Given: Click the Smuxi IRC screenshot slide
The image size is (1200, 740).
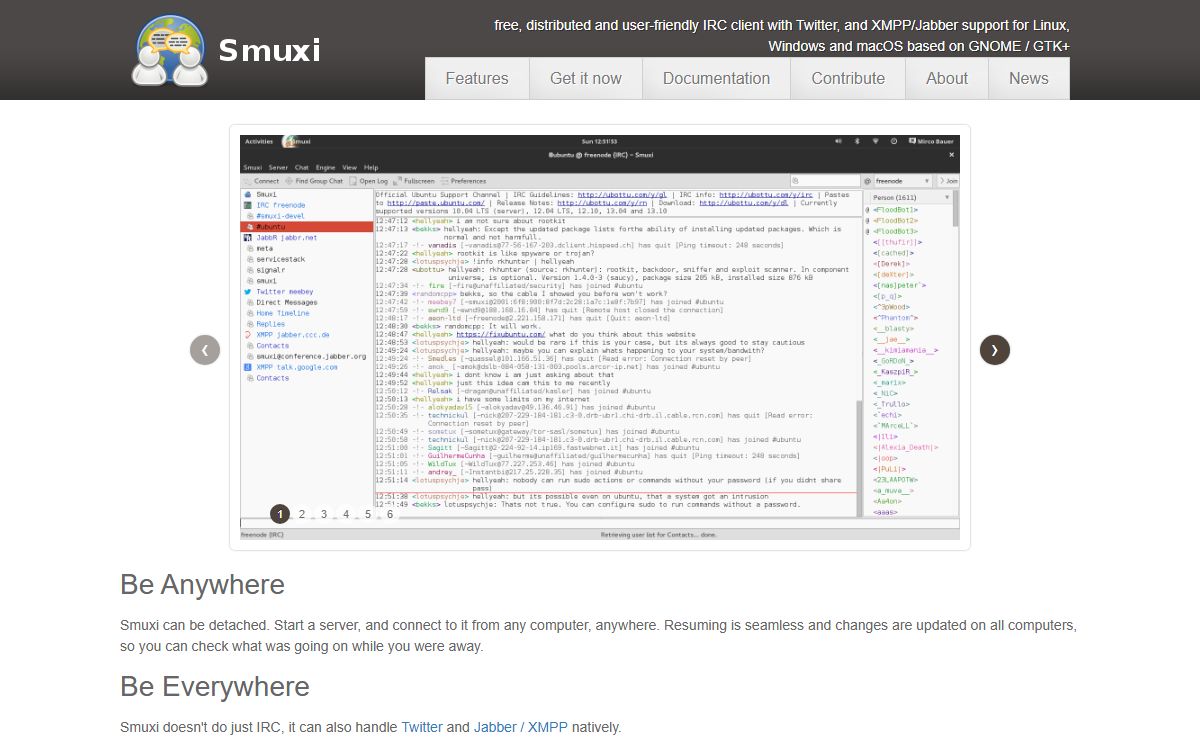Looking at the screenshot, I should 600,337.
